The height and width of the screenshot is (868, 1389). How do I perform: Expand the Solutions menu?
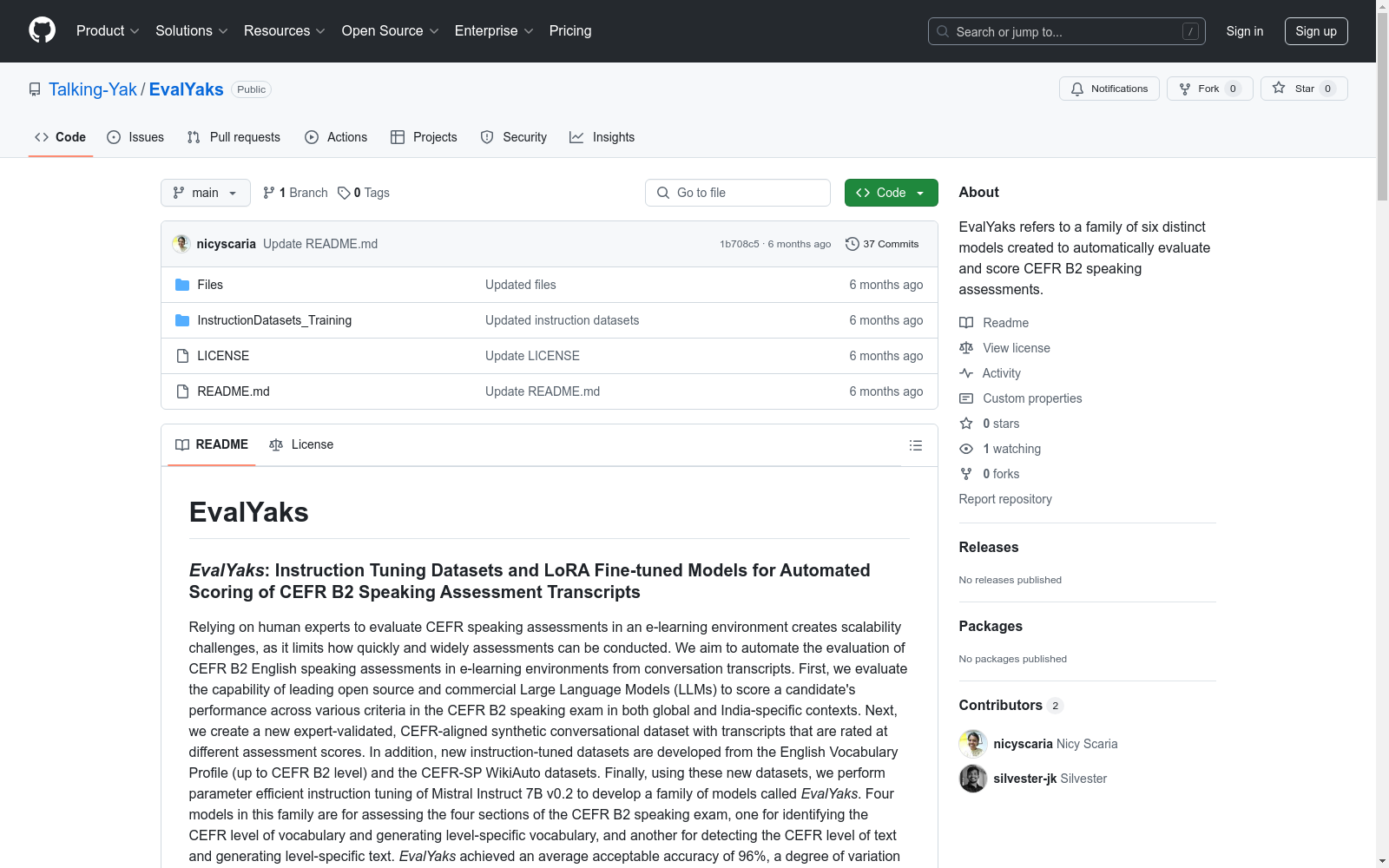192,31
